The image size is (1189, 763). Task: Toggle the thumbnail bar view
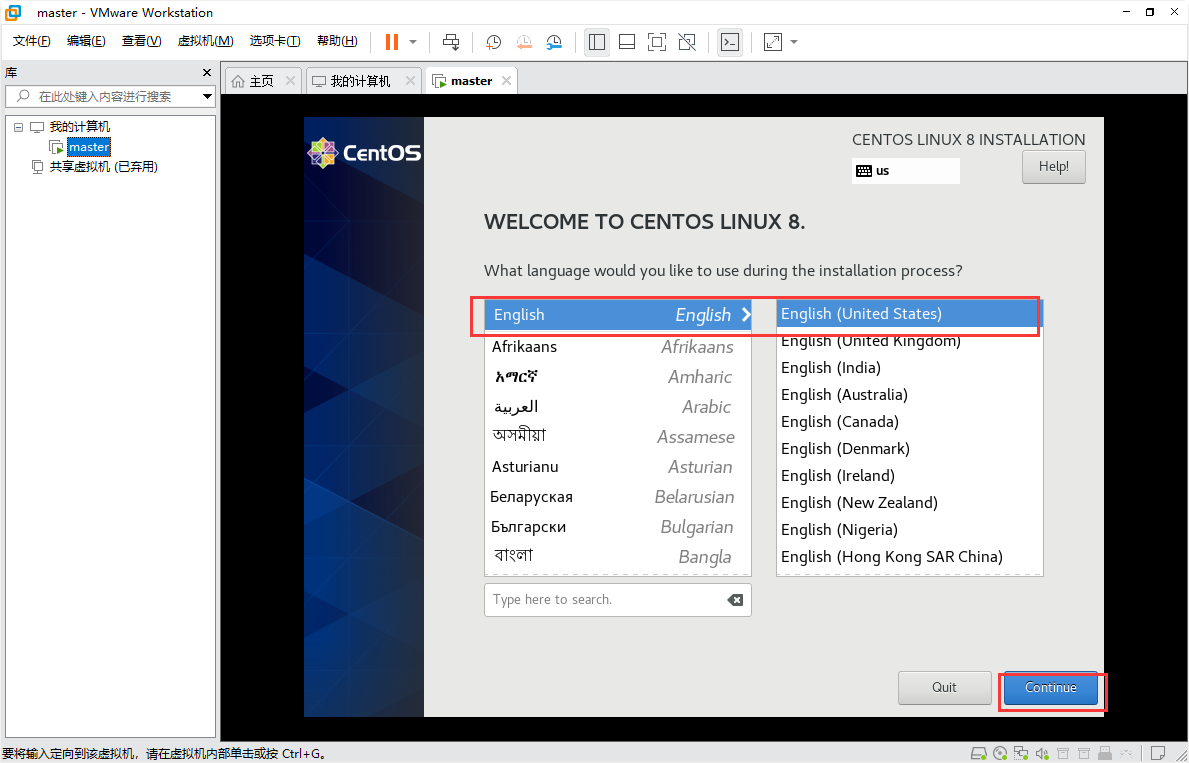point(627,42)
